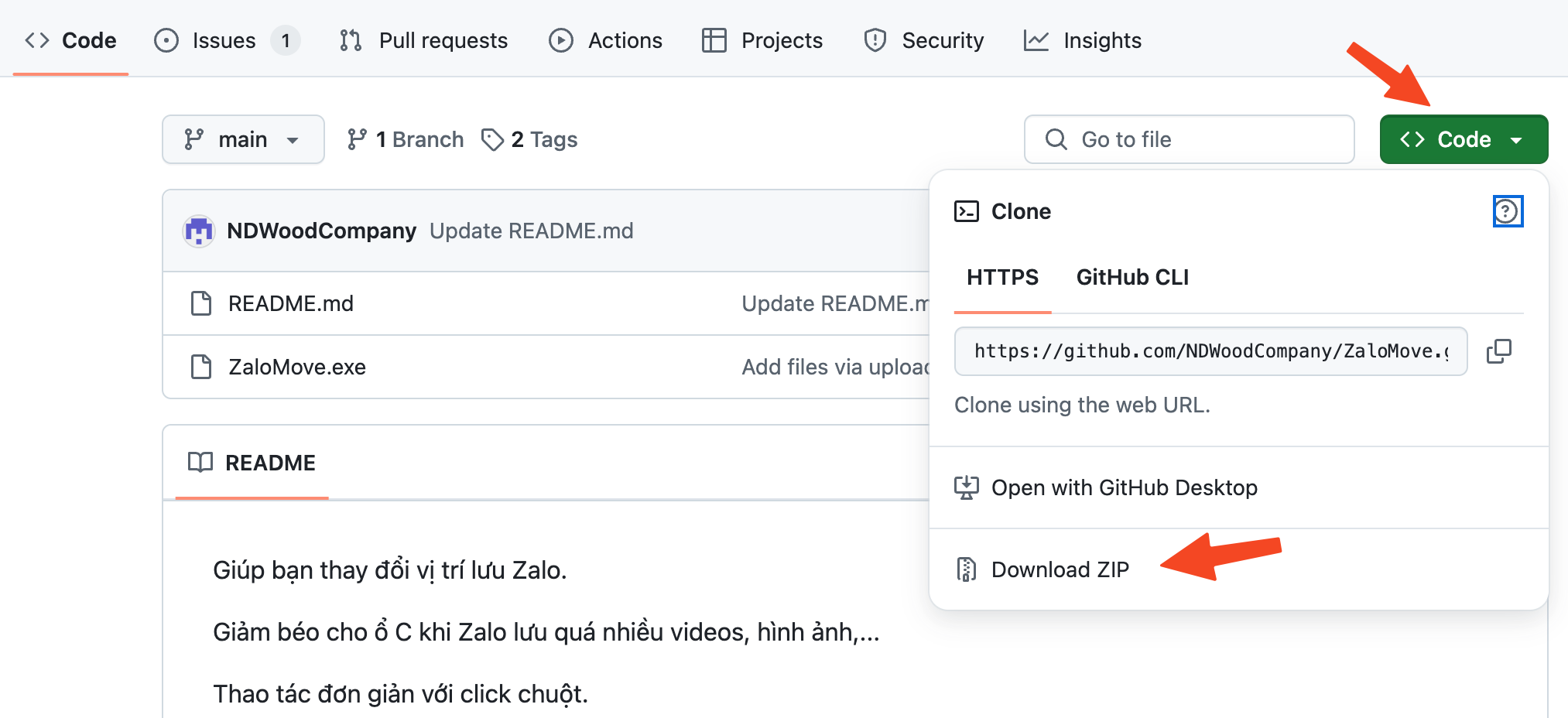Click the branch icon in main selector
Viewport: 1568px width, 718px height.
tap(193, 139)
